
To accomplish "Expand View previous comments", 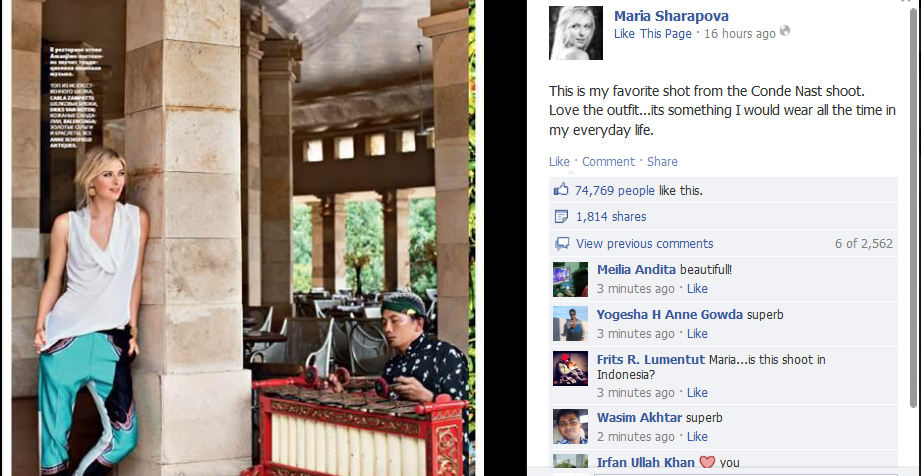I will 644,243.
